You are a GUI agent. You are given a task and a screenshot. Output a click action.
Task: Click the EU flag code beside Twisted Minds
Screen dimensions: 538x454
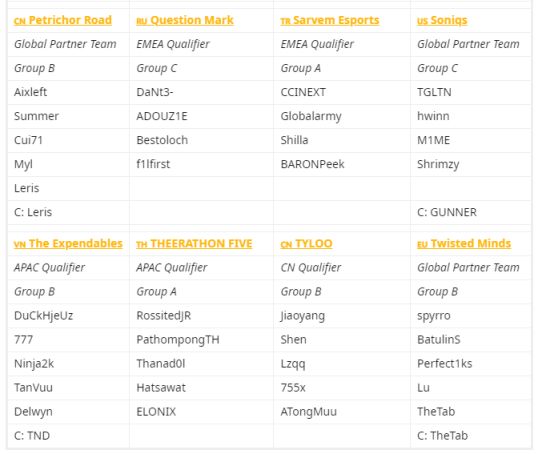click(422, 245)
